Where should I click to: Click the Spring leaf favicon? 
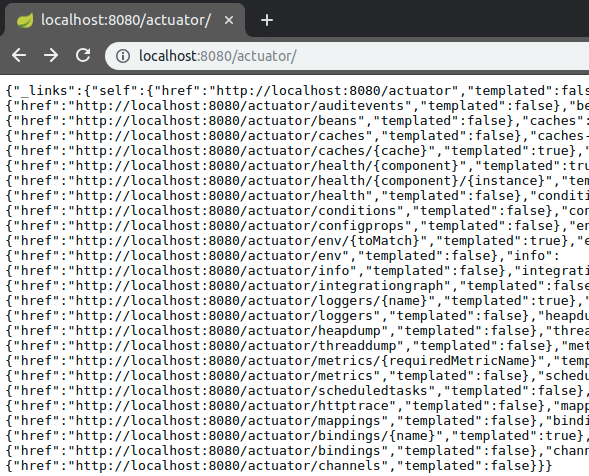(x=25, y=20)
